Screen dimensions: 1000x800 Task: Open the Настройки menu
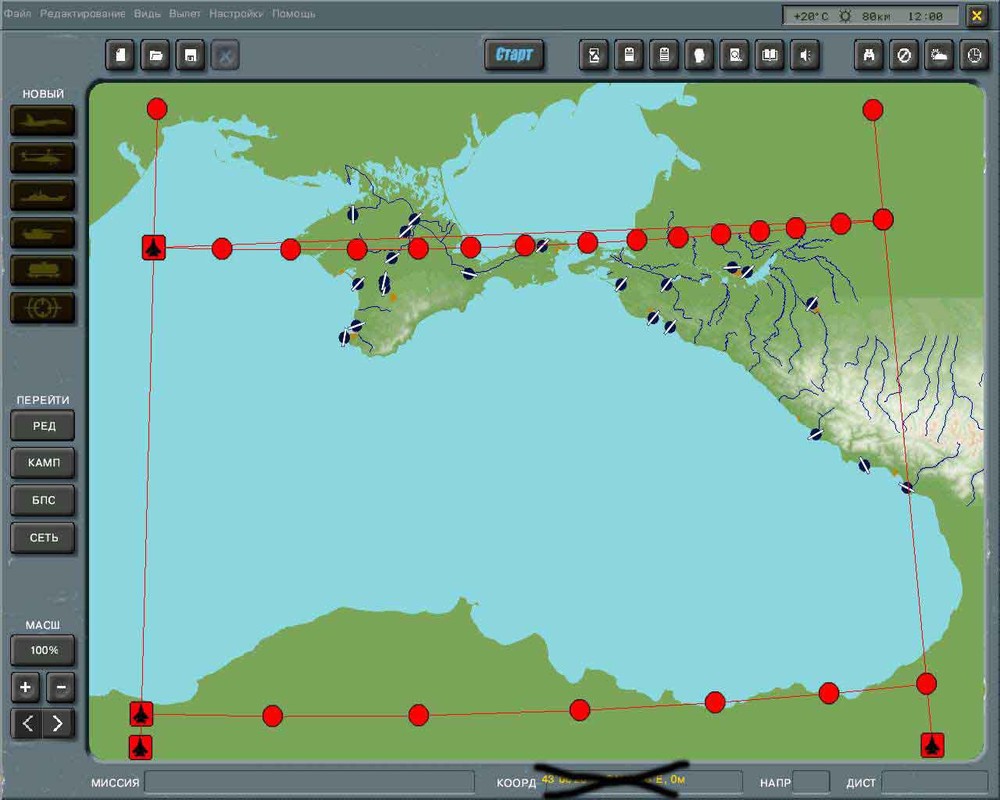pyautogui.click(x=236, y=13)
